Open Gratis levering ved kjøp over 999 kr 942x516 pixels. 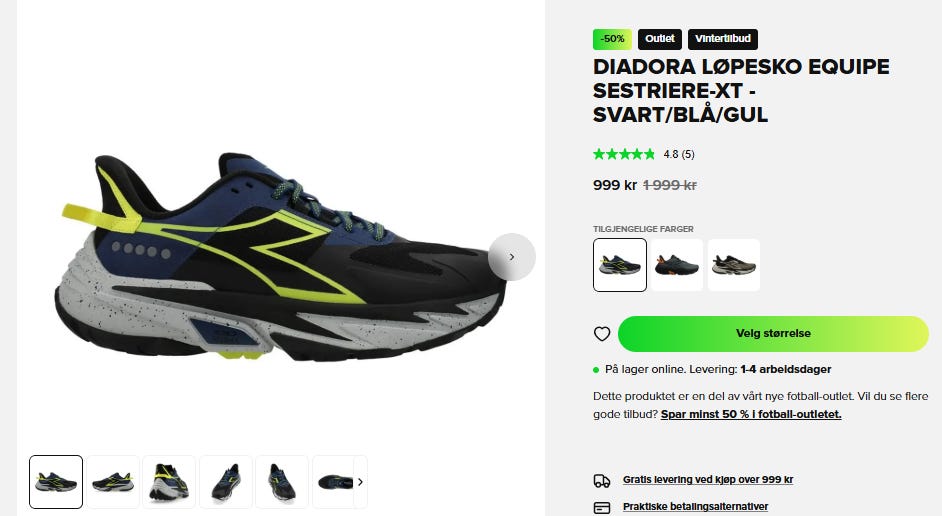708,480
